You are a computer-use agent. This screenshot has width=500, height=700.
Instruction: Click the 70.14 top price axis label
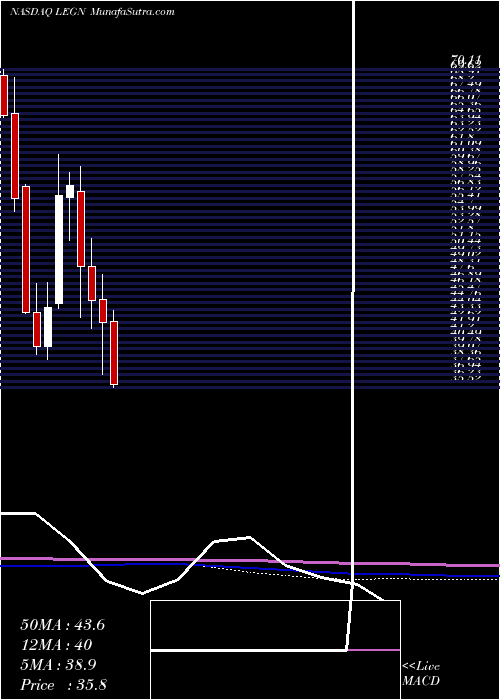[x=467, y=59]
